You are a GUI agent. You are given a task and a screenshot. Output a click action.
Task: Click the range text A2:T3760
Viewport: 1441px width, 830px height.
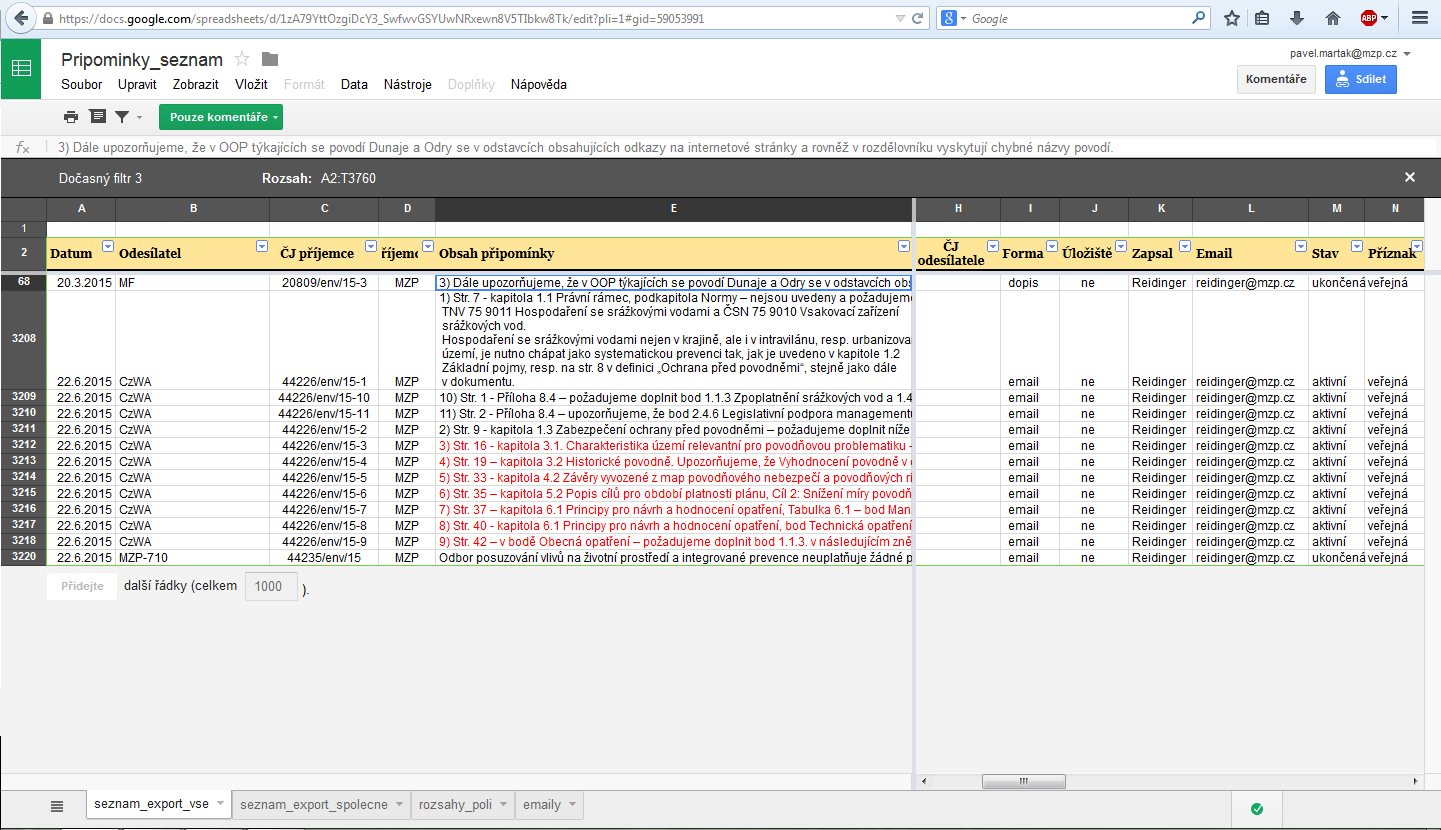[x=348, y=178]
